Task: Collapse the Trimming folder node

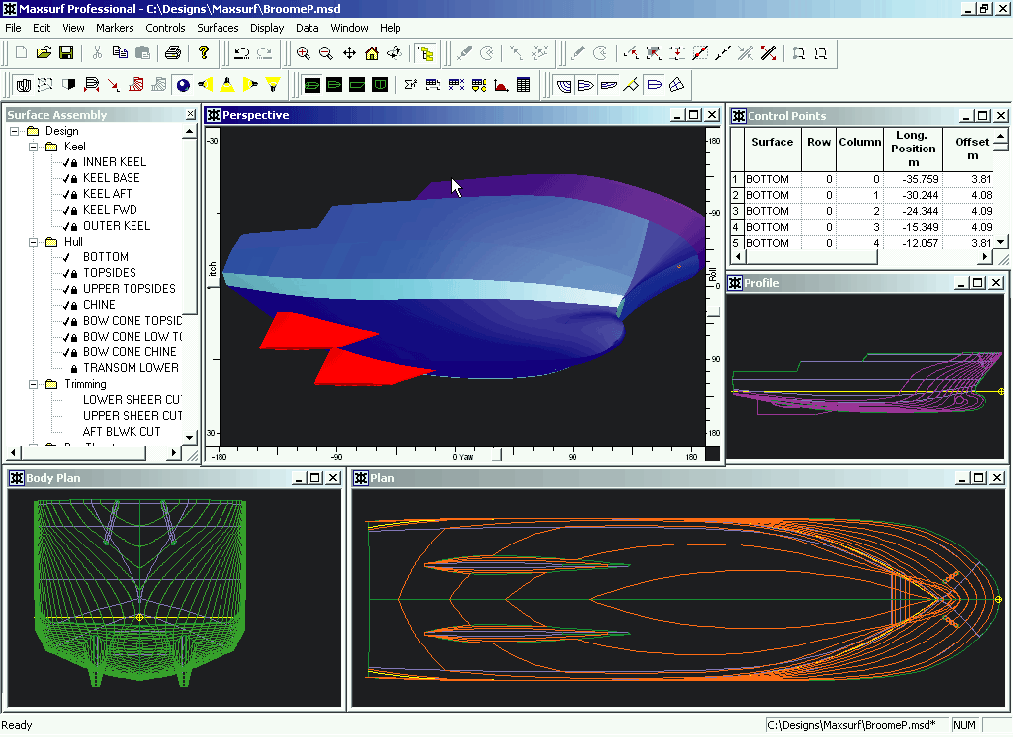Action: click(x=35, y=384)
